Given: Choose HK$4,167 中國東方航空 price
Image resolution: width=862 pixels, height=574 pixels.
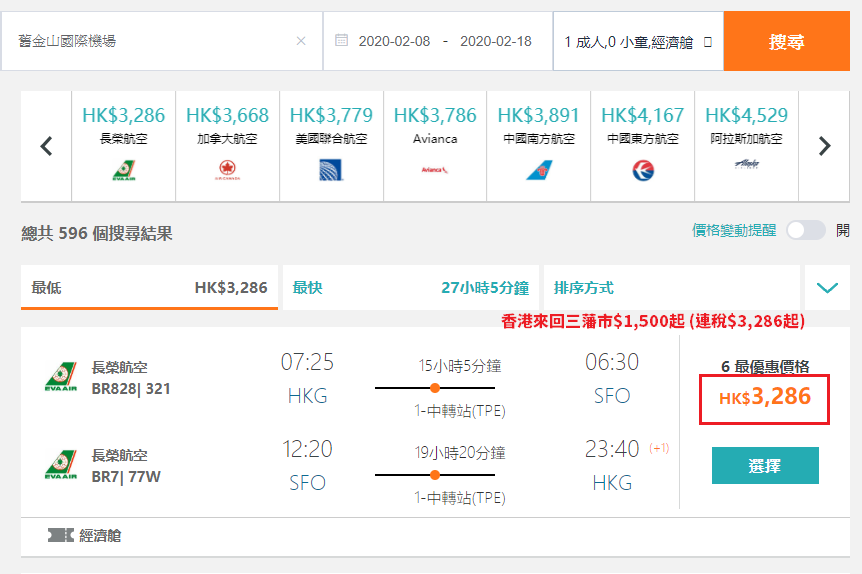Looking at the screenshot, I should [643, 146].
